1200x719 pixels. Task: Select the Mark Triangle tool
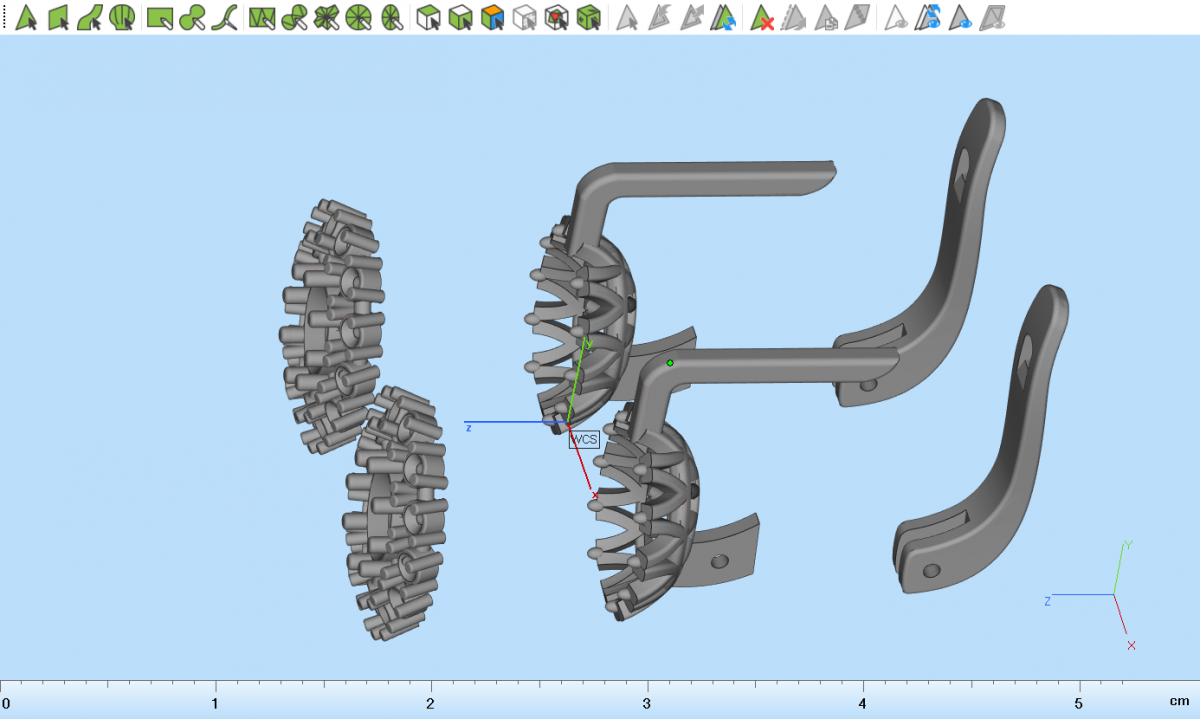pos(27,17)
